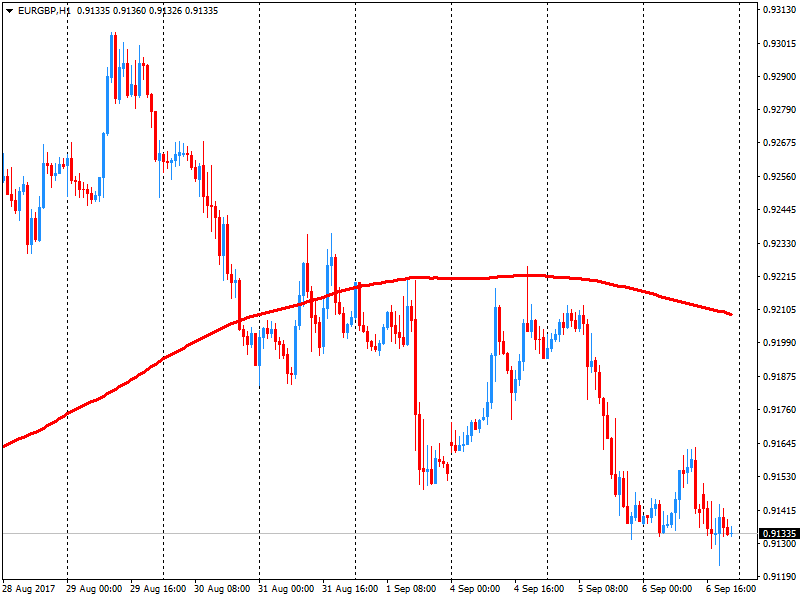
Task: Click the 0.92105 price axis label
Action: click(779, 310)
